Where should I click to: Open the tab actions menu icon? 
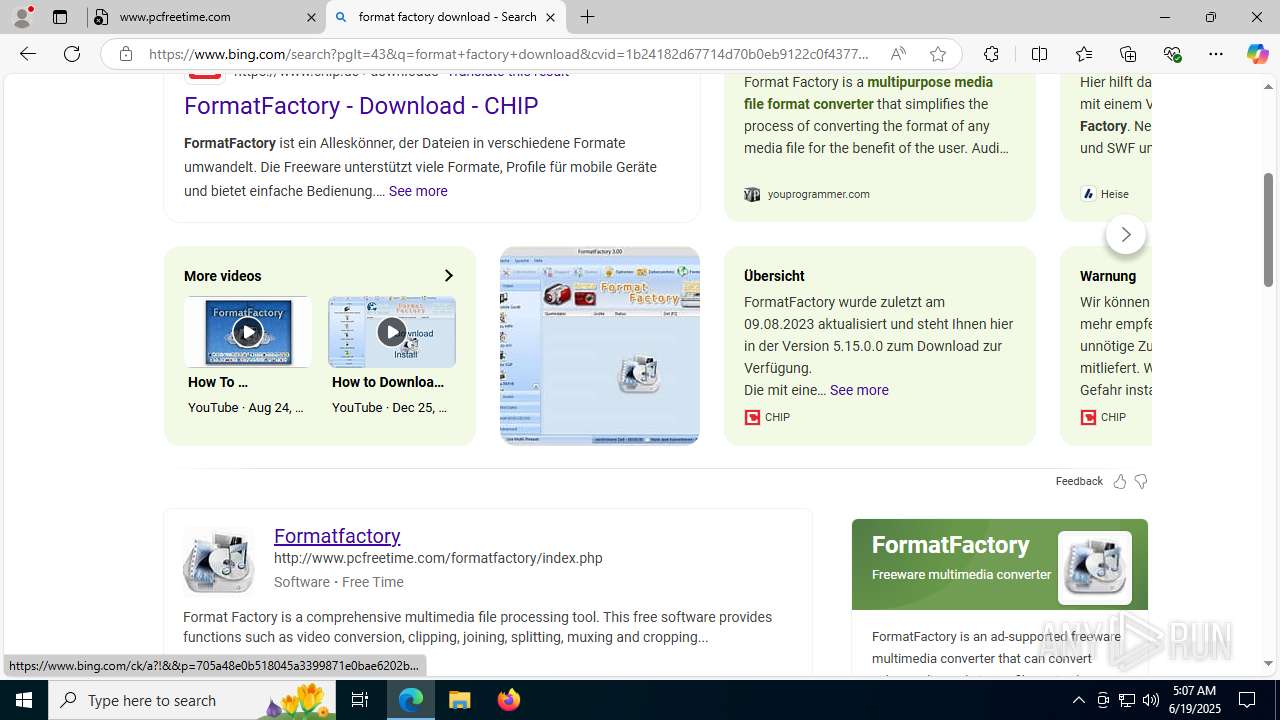pos(60,17)
